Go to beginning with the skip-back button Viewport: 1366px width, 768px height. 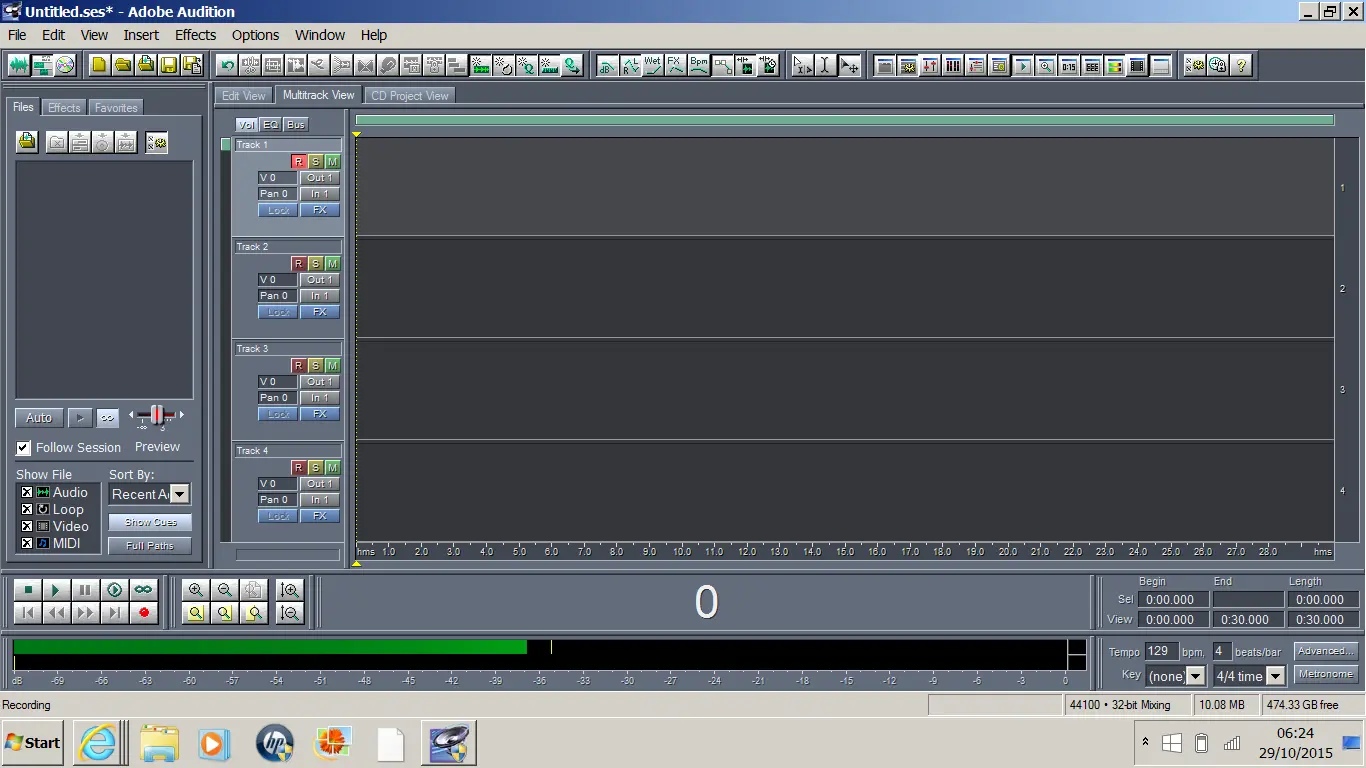coord(27,613)
